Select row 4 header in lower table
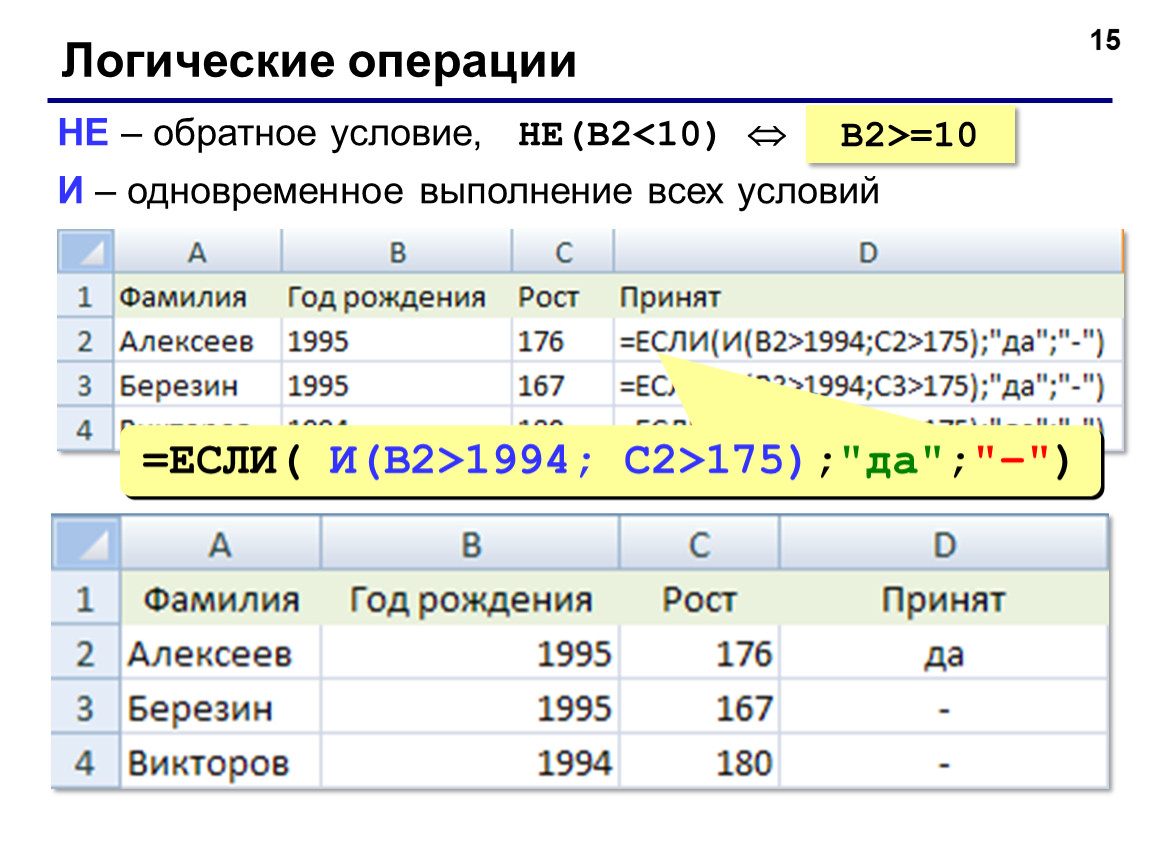The width and height of the screenshot is (1150, 864). (85, 762)
